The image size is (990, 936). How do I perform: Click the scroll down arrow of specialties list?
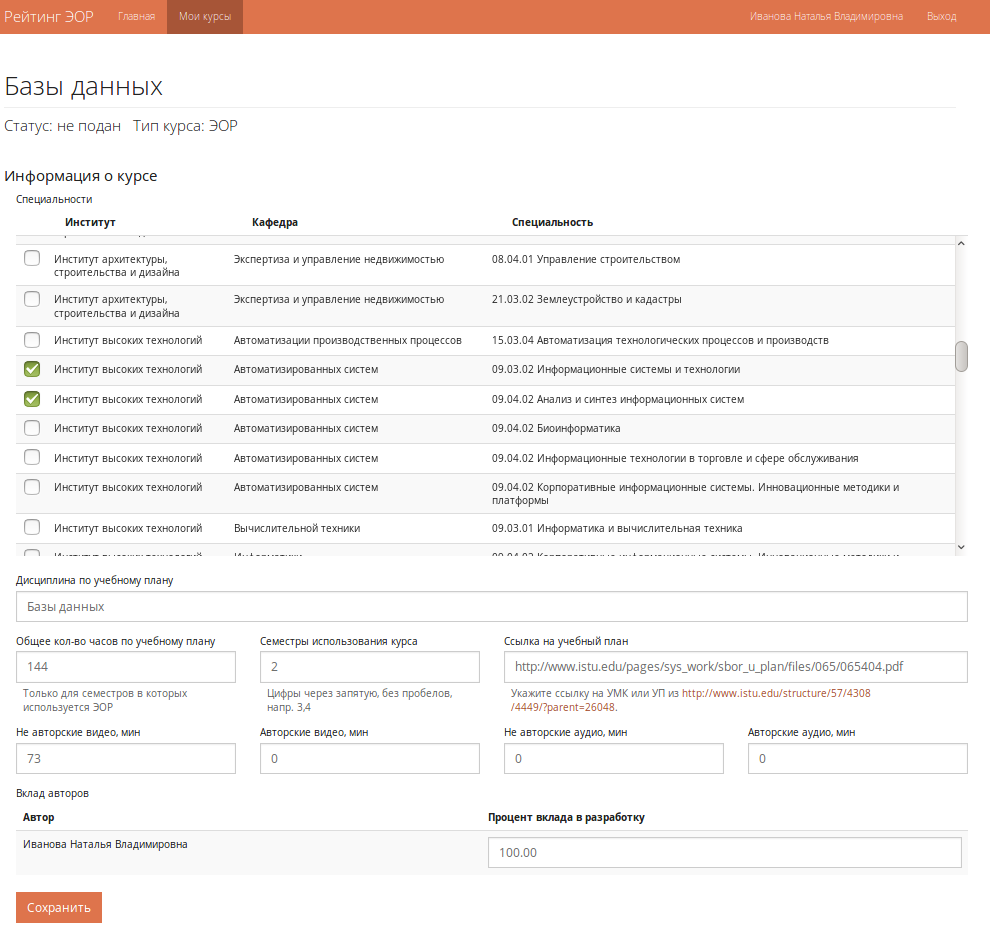point(961,547)
